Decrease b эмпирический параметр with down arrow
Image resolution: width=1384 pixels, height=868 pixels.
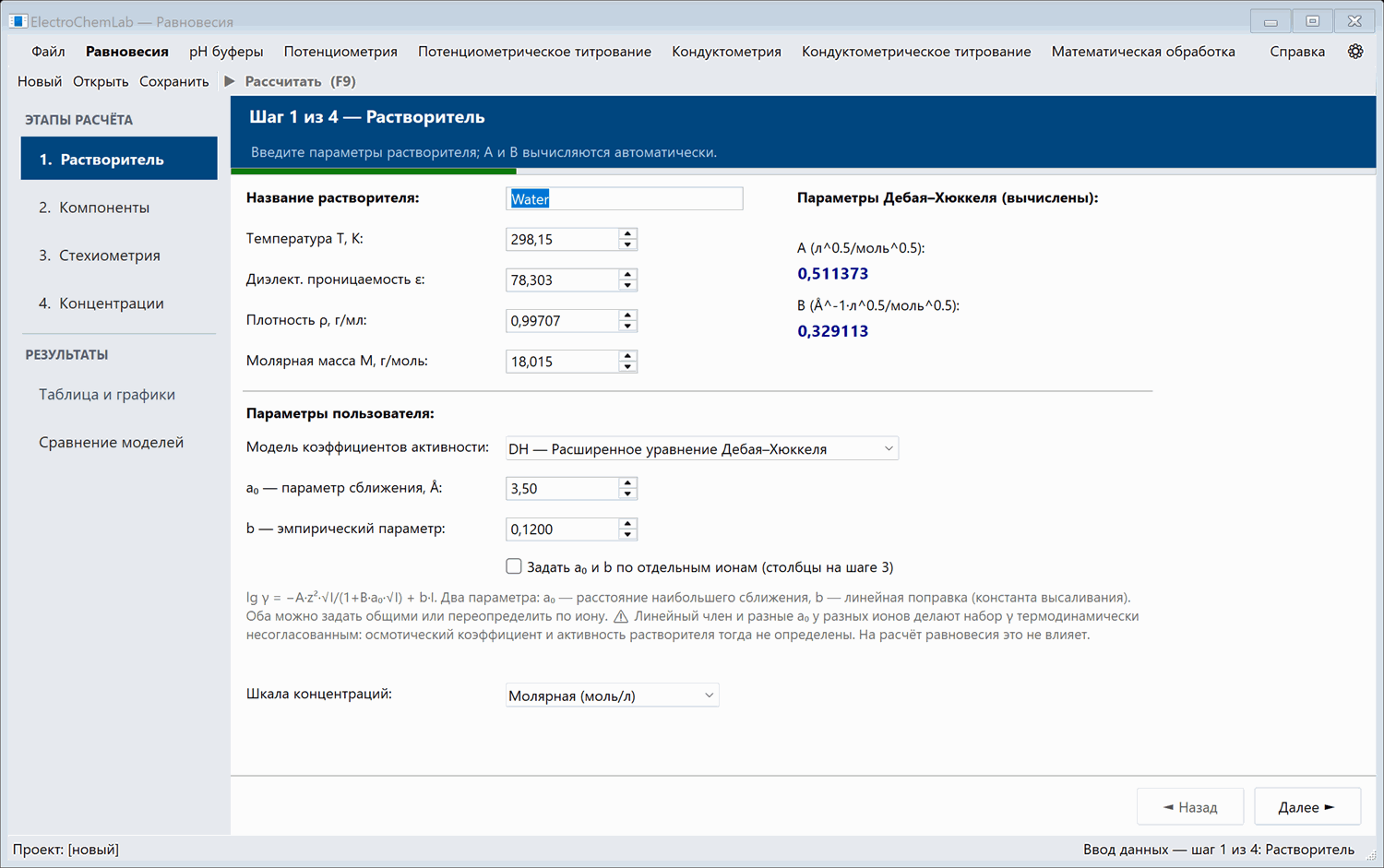(x=627, y=534)
